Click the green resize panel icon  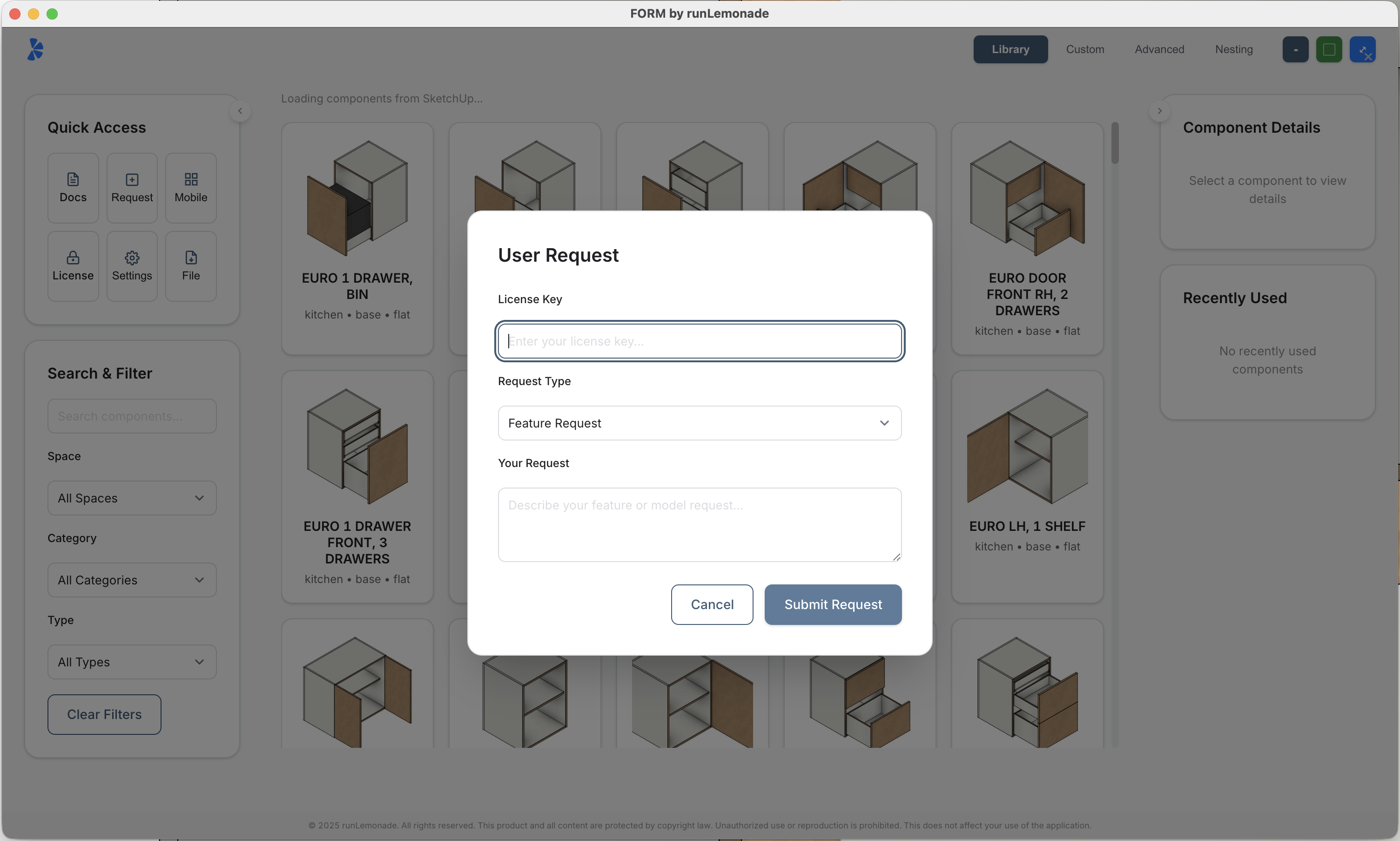click(1329, 49)
